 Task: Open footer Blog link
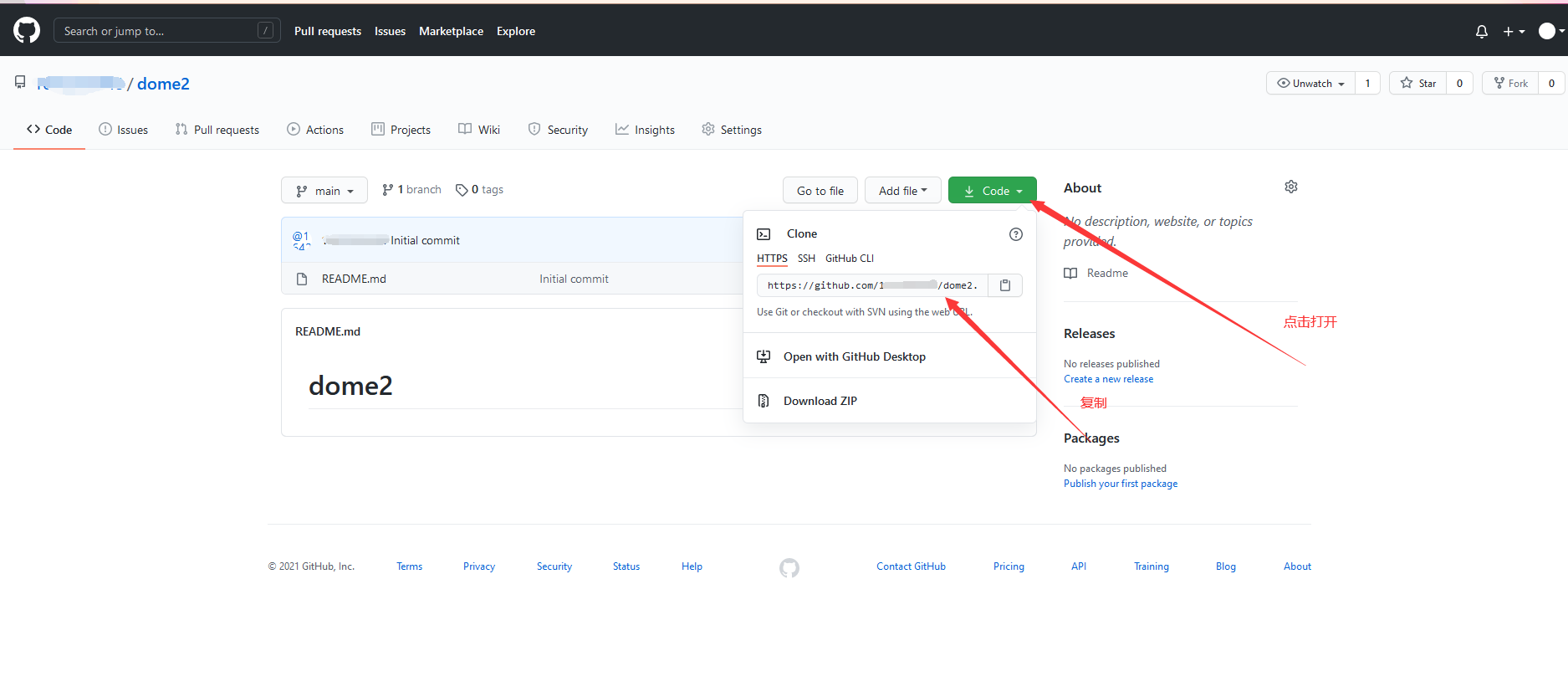pos(1226,566)
